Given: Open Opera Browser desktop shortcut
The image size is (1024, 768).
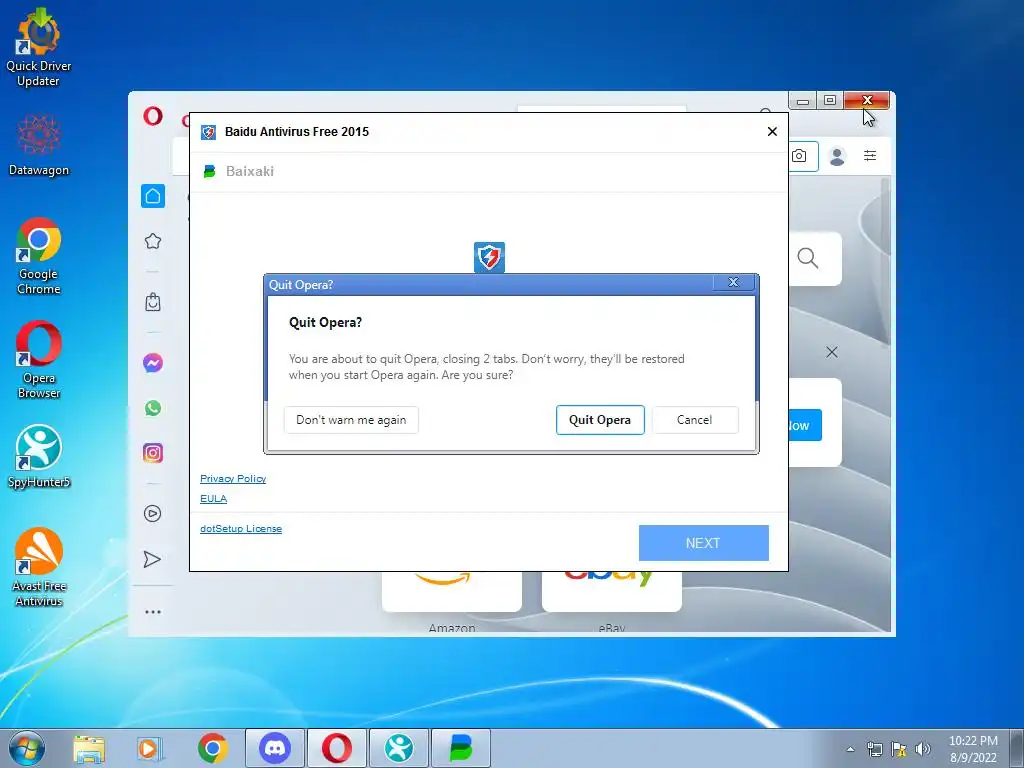Looking at the screenshot, I should [39, 360].
